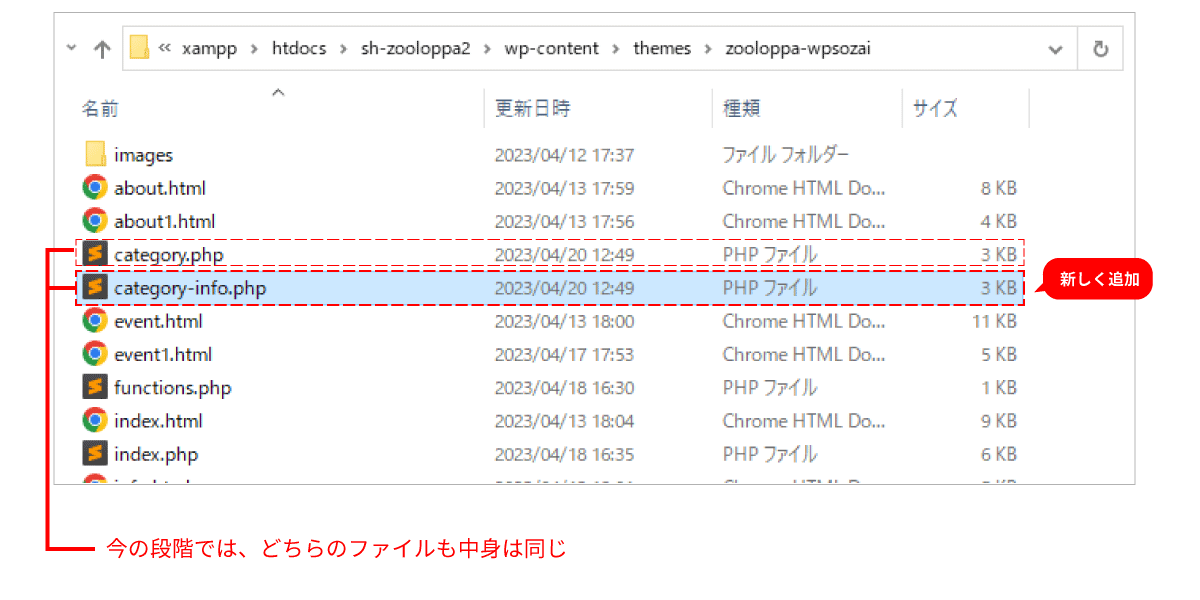Click the 11 KB size of event.html
Viewport: 1200px width, 600px height.
994,321
